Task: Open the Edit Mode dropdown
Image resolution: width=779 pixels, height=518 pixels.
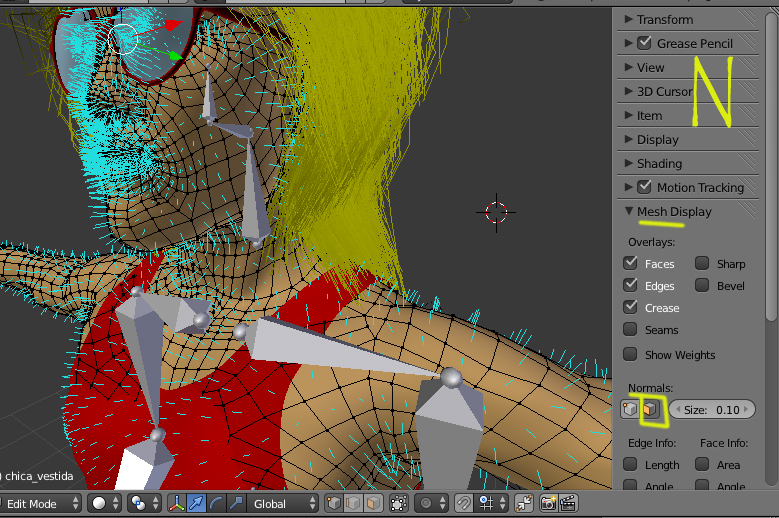Action: [40, 504]
